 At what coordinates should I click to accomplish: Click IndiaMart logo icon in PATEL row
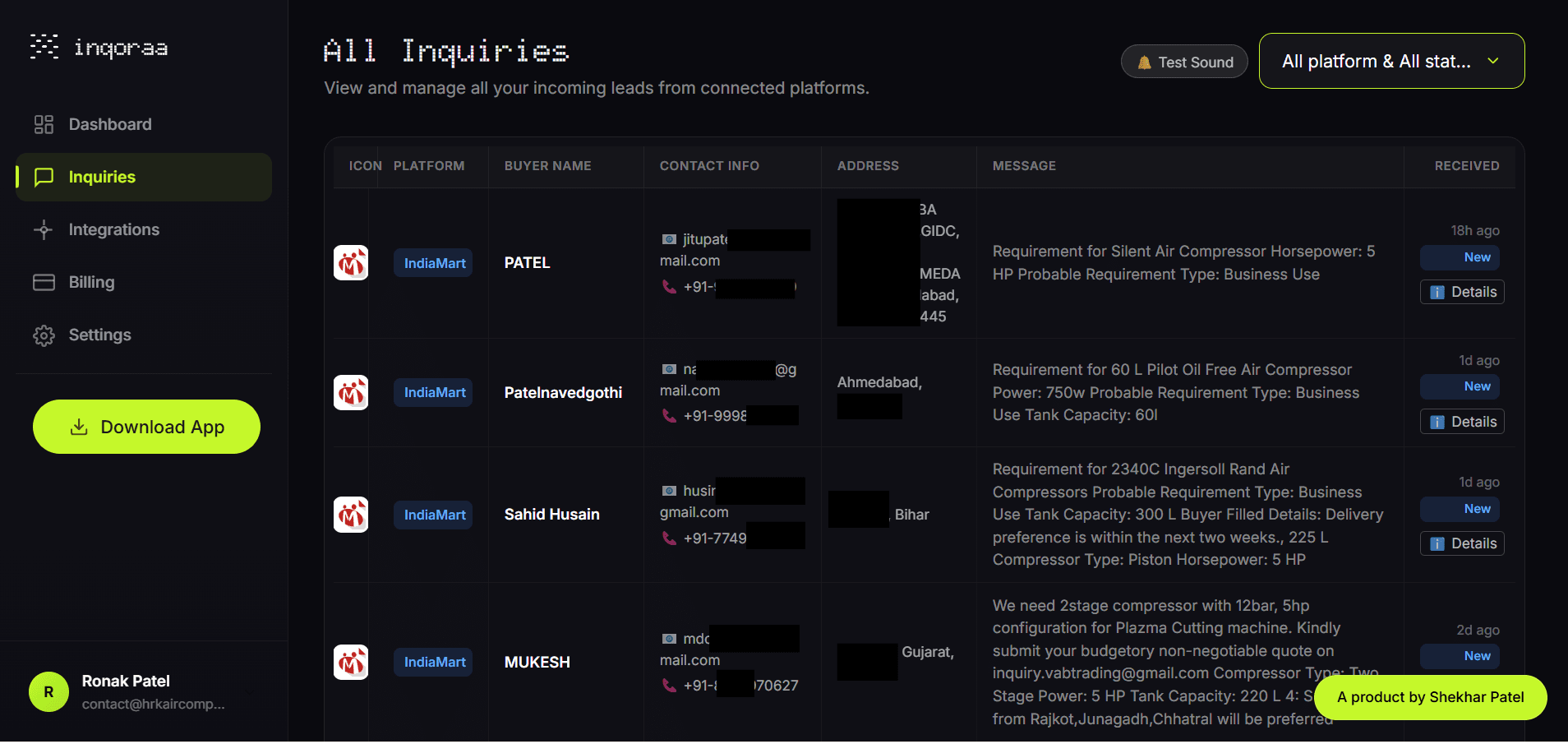351,263
